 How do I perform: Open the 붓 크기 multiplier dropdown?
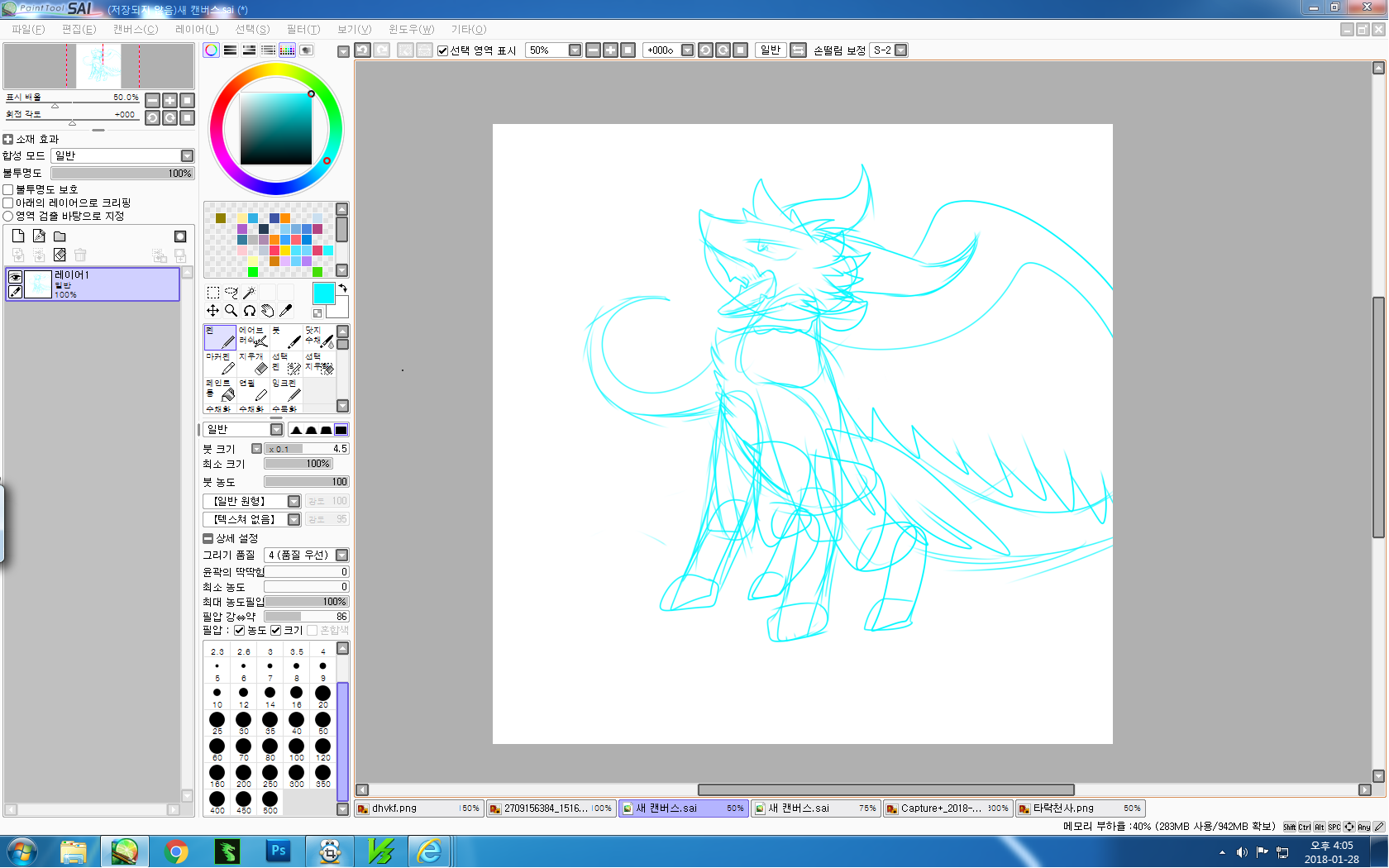(x=257, y=449)
